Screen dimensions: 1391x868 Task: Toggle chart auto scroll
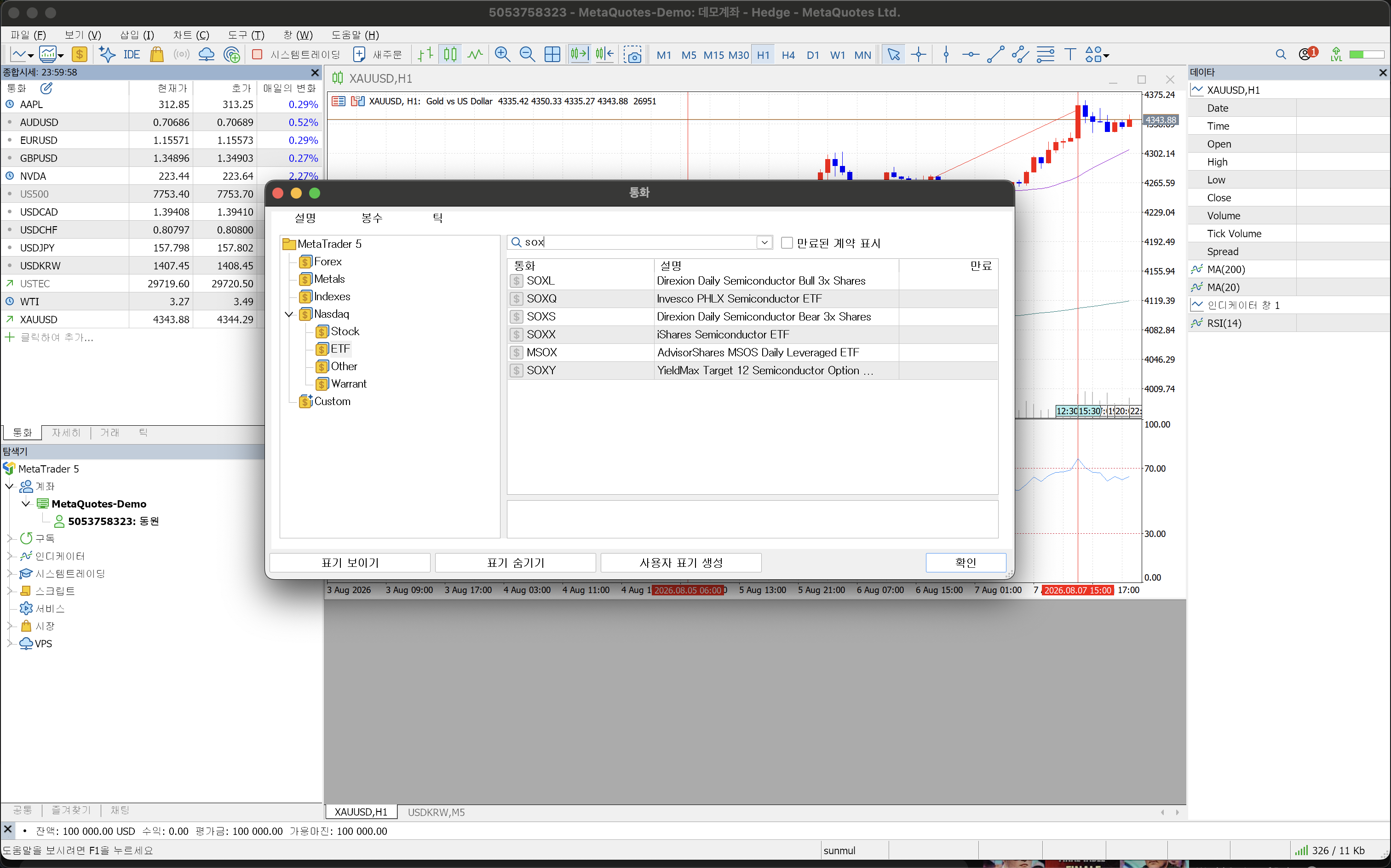click(x=579, y=55)
